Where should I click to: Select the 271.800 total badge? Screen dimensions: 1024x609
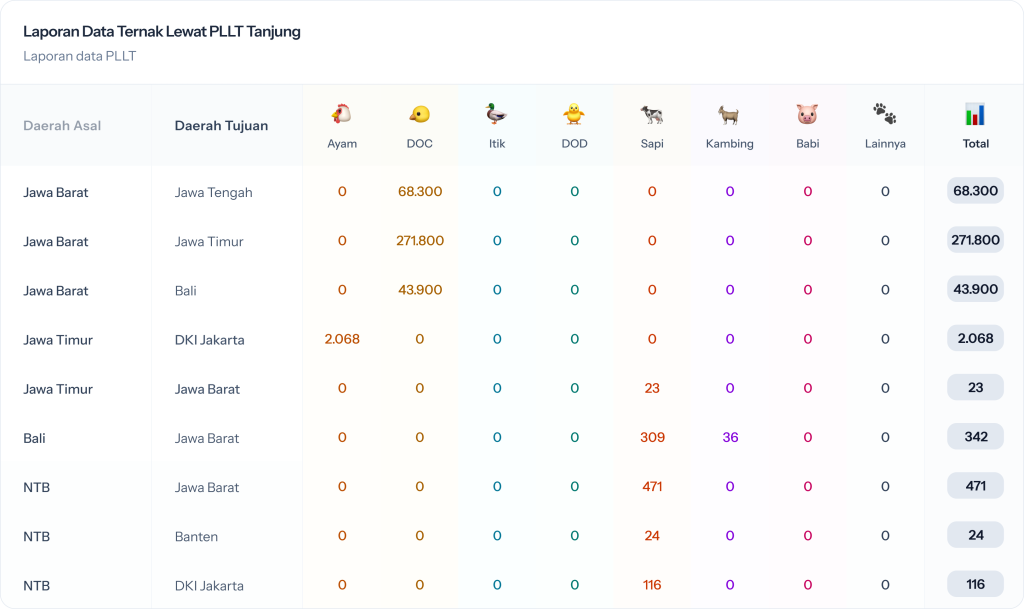click(975, 240)
